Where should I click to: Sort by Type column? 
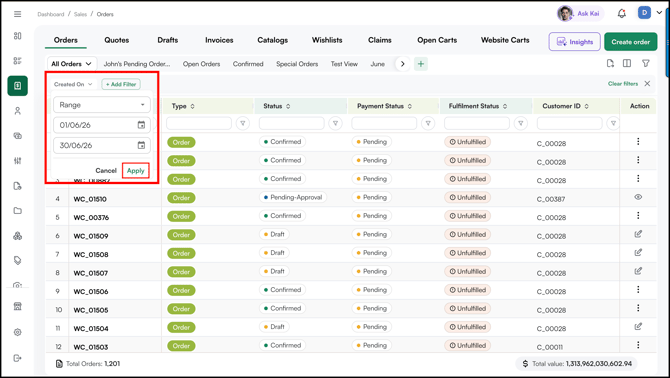point(192,106)
